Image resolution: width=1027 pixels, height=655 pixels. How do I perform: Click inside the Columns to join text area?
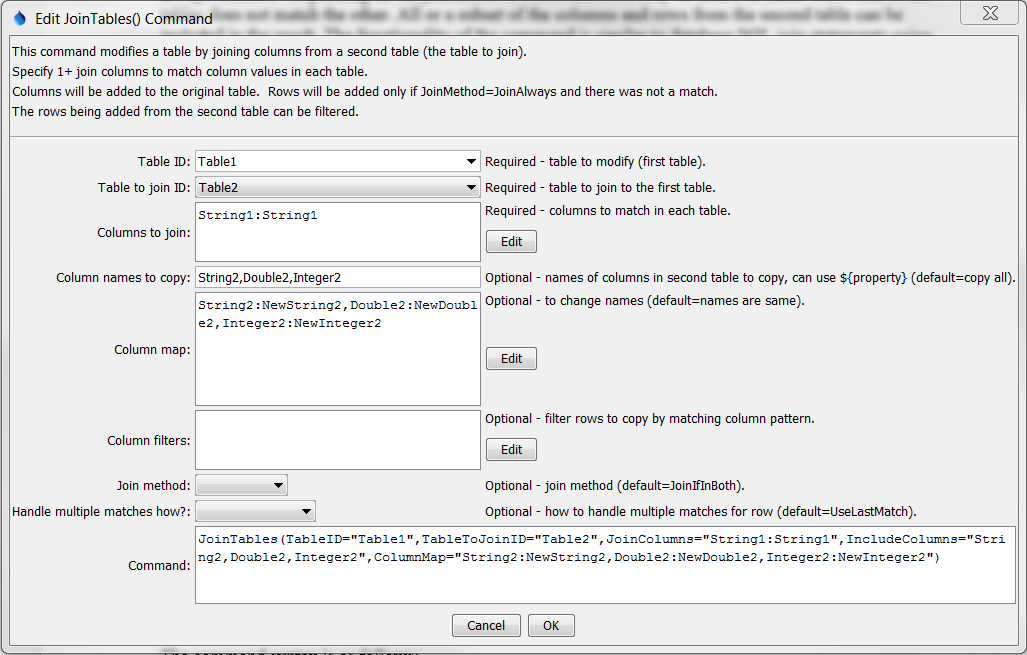click(x=338, y=232)
